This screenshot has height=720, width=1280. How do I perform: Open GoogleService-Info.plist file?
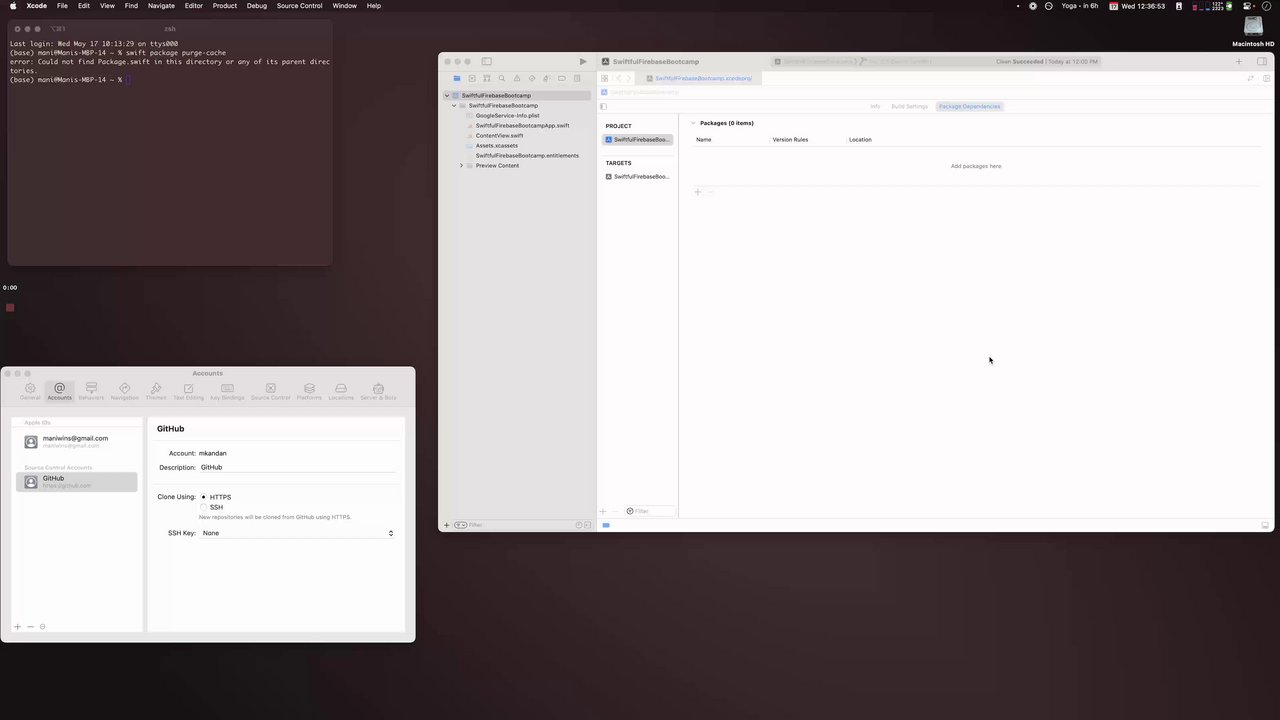coord(507,116)
